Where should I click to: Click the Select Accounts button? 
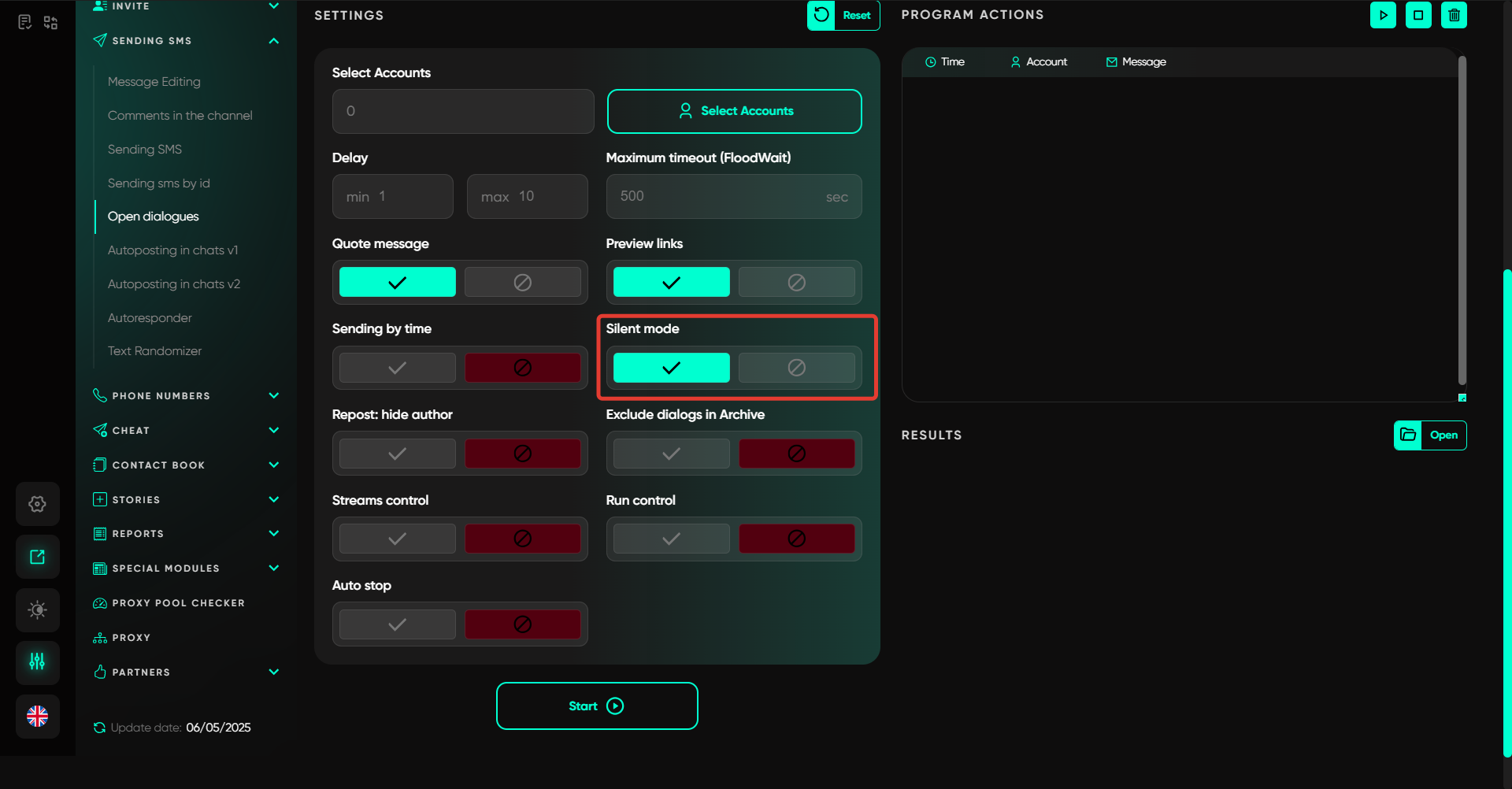pyautogui.click(x=734, y=111)
